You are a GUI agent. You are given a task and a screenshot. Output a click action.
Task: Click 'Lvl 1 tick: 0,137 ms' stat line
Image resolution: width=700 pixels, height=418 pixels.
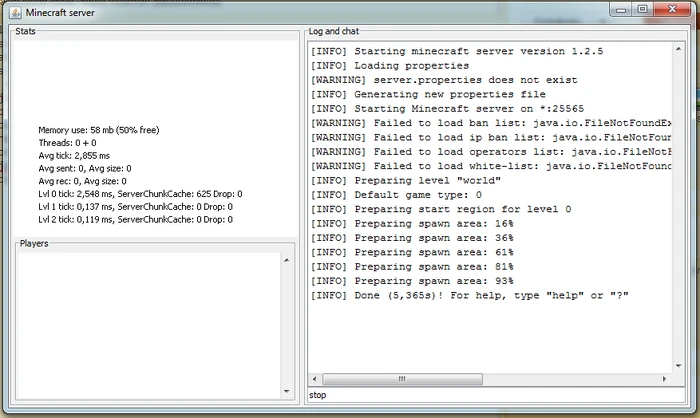pyautogui.click(x=135, y=207)
